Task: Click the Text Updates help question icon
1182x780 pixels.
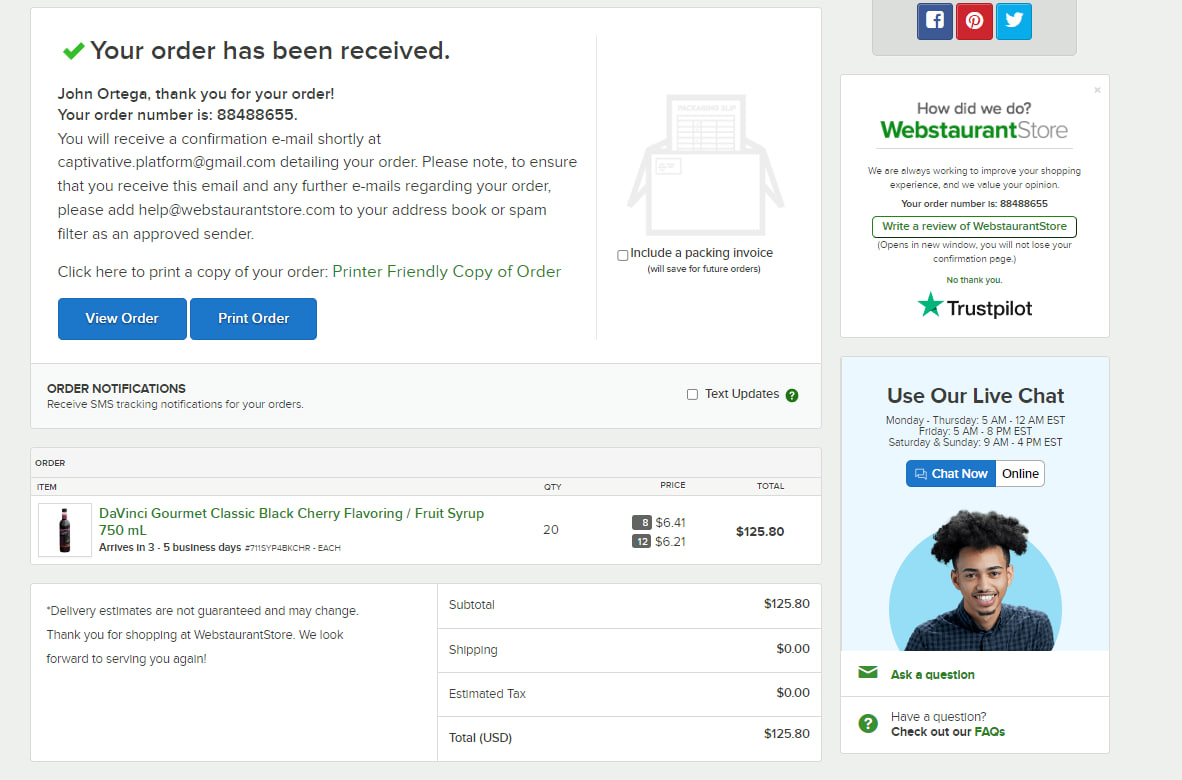Action: [792, 395]
